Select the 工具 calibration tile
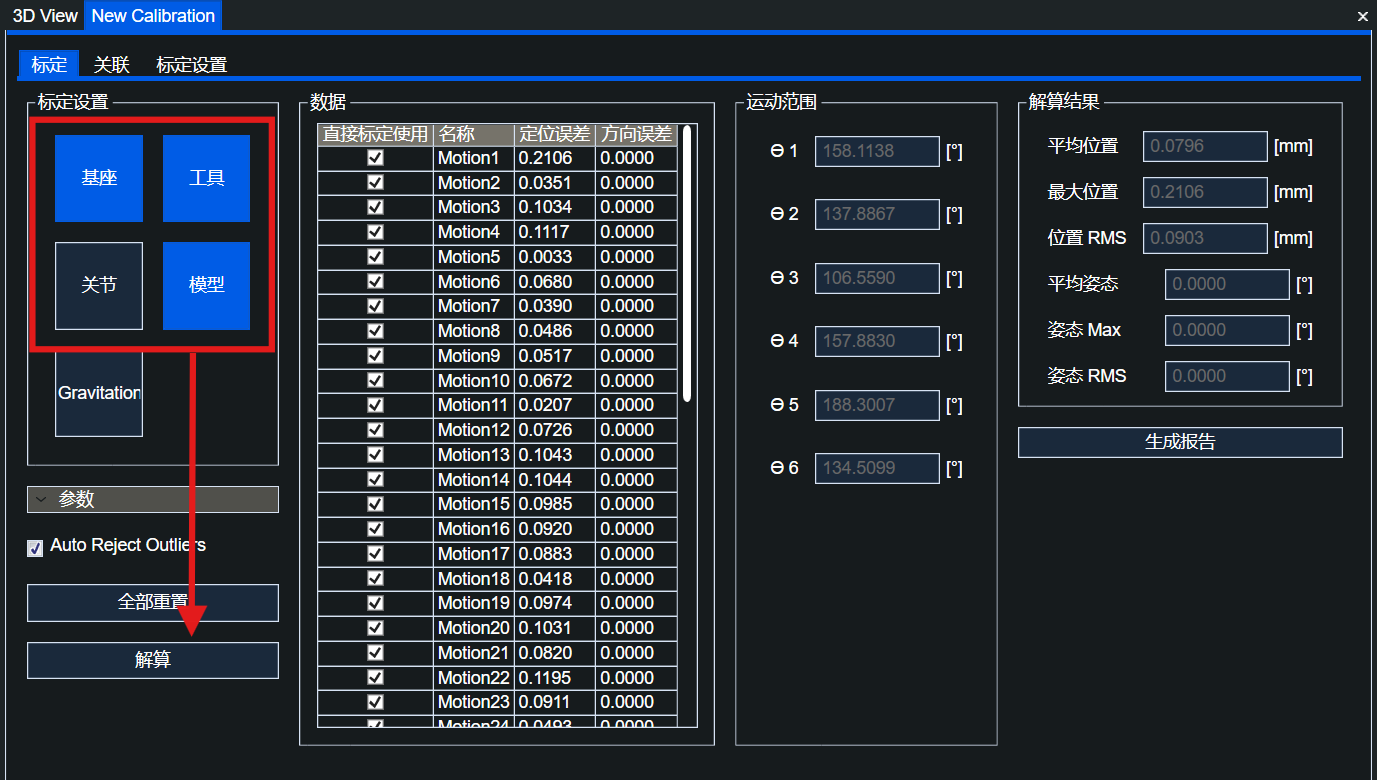The width and height of the screenshot is (1377, 780). [206, 178]
